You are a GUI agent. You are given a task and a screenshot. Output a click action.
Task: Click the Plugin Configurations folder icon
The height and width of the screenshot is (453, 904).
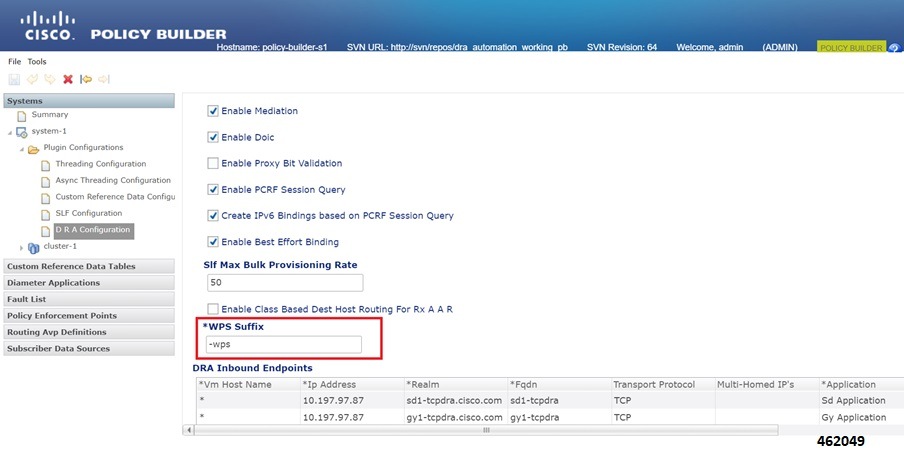33,149
